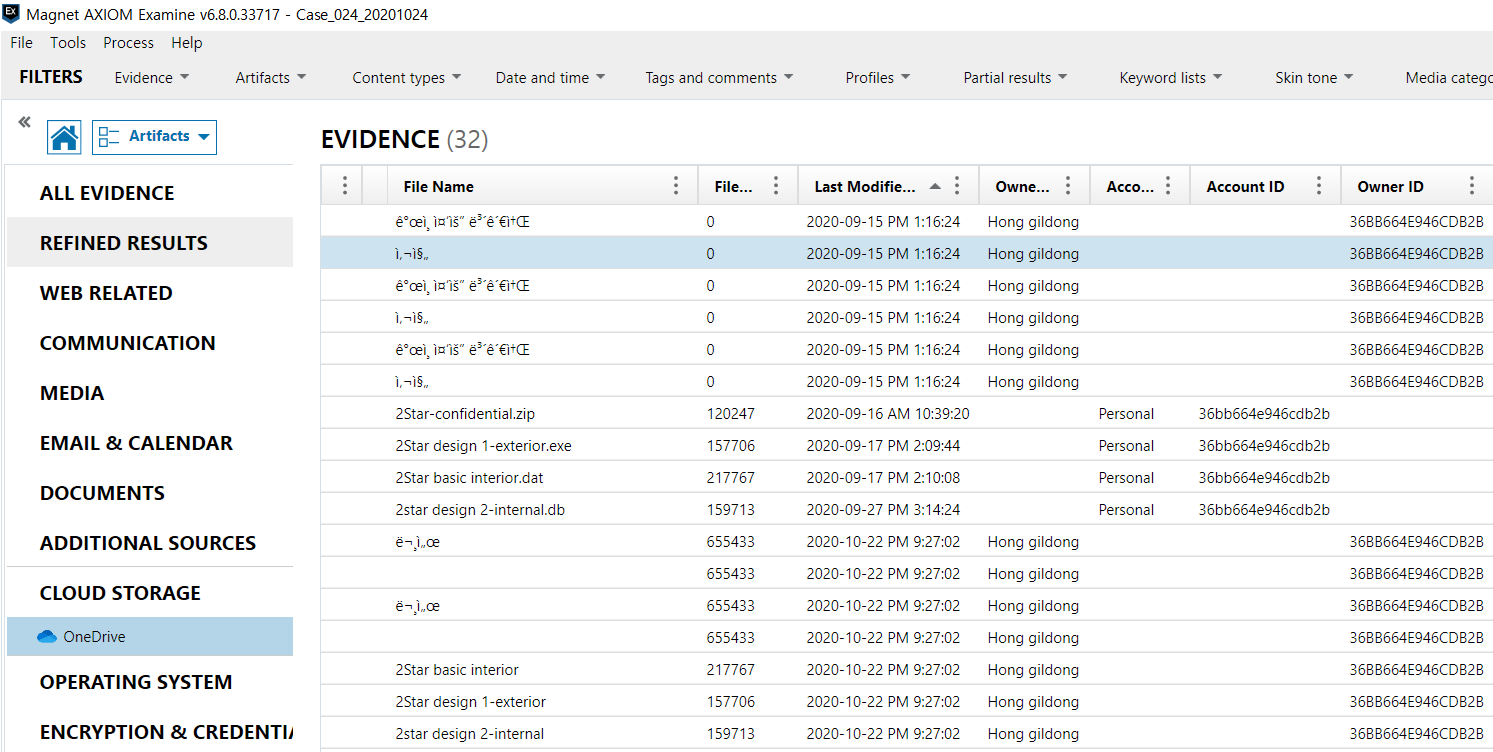1493x752 pixels.
Task: Click timestamp 2020-09-27 PM 3:14:24
Action: (x=883, y=510)
